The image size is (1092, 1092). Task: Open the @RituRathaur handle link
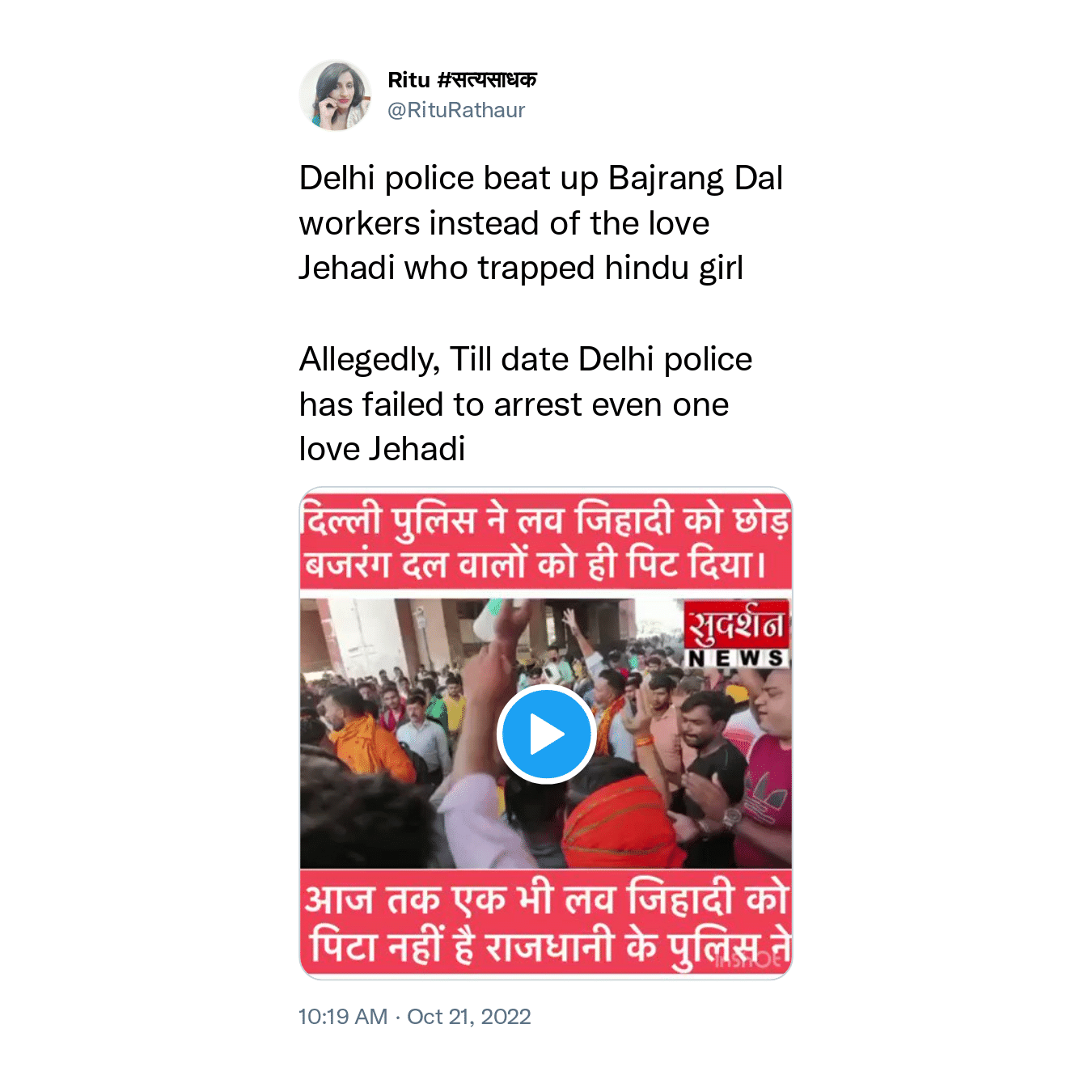tap(456, 110)
